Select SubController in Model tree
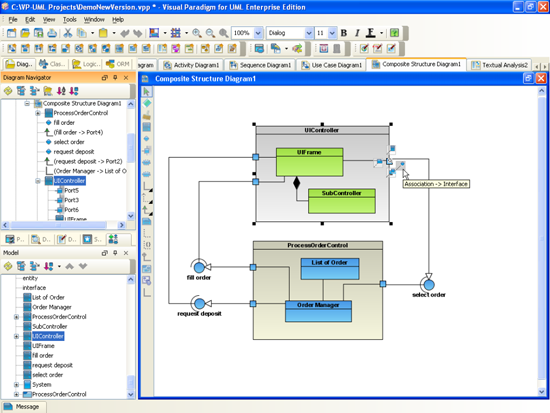The image size is (550, 413). [49, 326]
